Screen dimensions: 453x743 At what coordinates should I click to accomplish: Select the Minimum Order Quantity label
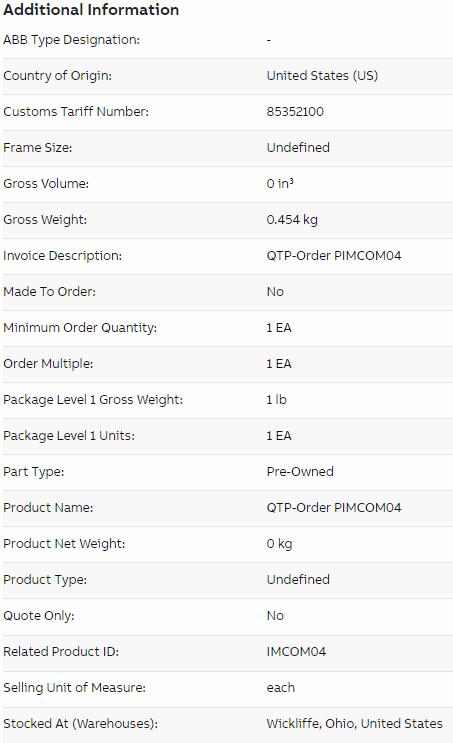point(80,328)
